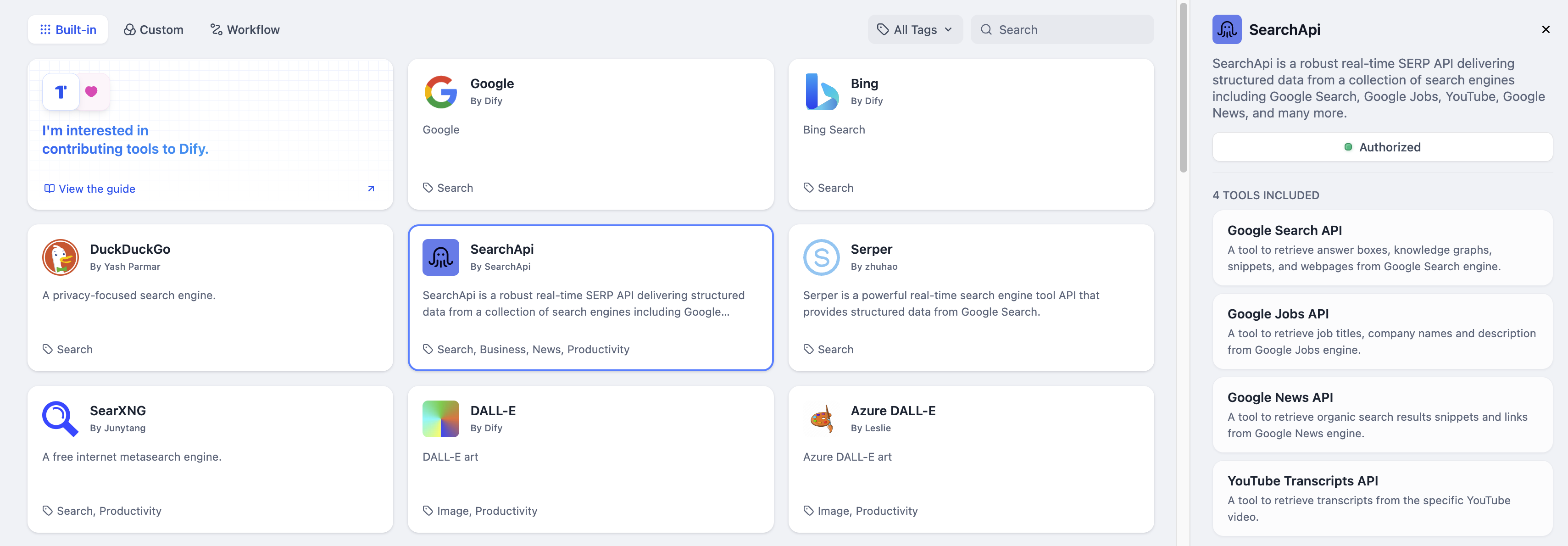
Task: Click the Dify contribution logo icon
Action: point(61,92)
